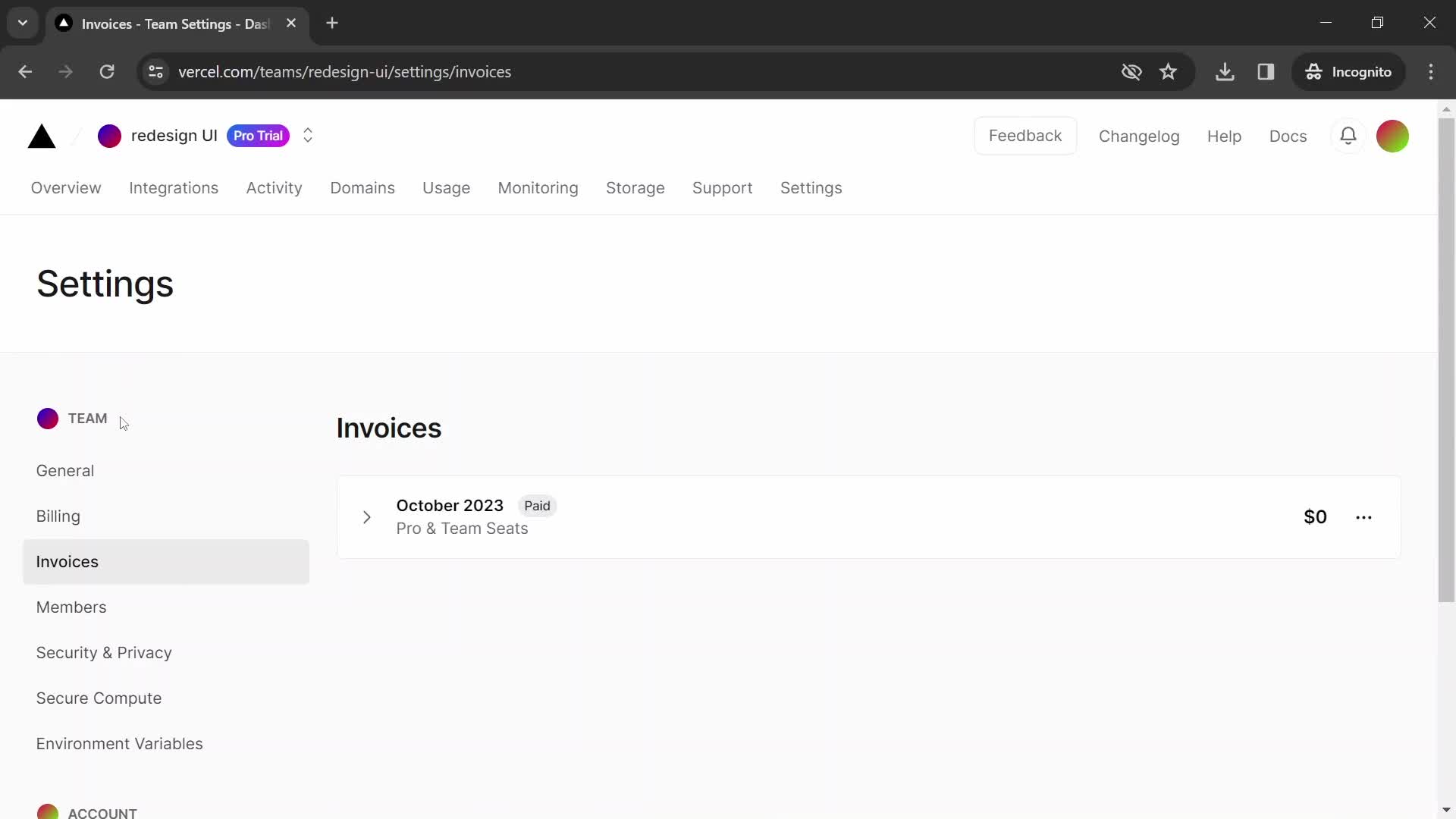The image size is (1456, 819).
Task: Click the Feedback button
Action: [1025, 135]
